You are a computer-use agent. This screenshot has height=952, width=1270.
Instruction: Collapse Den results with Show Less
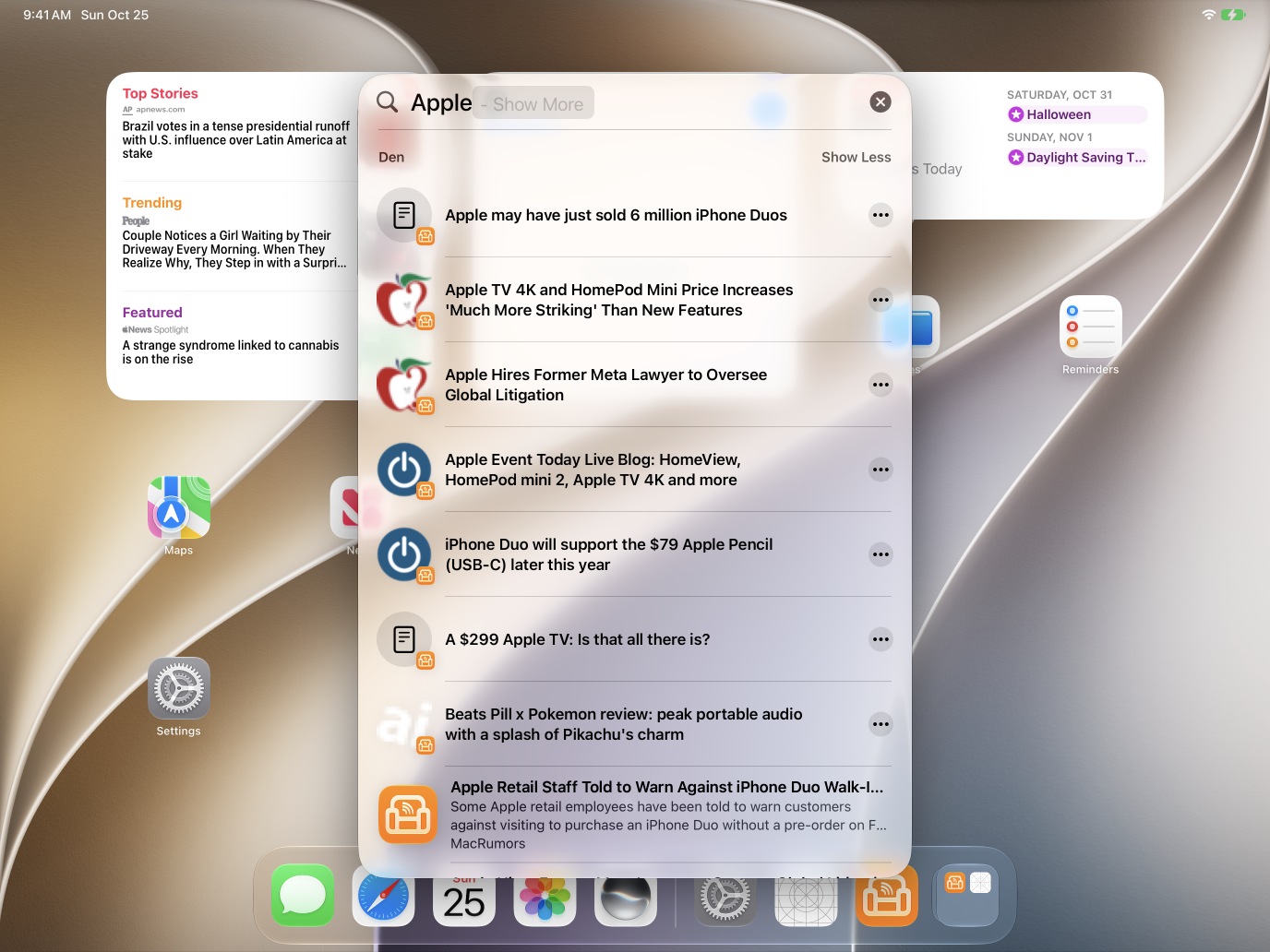coord(857,157)
